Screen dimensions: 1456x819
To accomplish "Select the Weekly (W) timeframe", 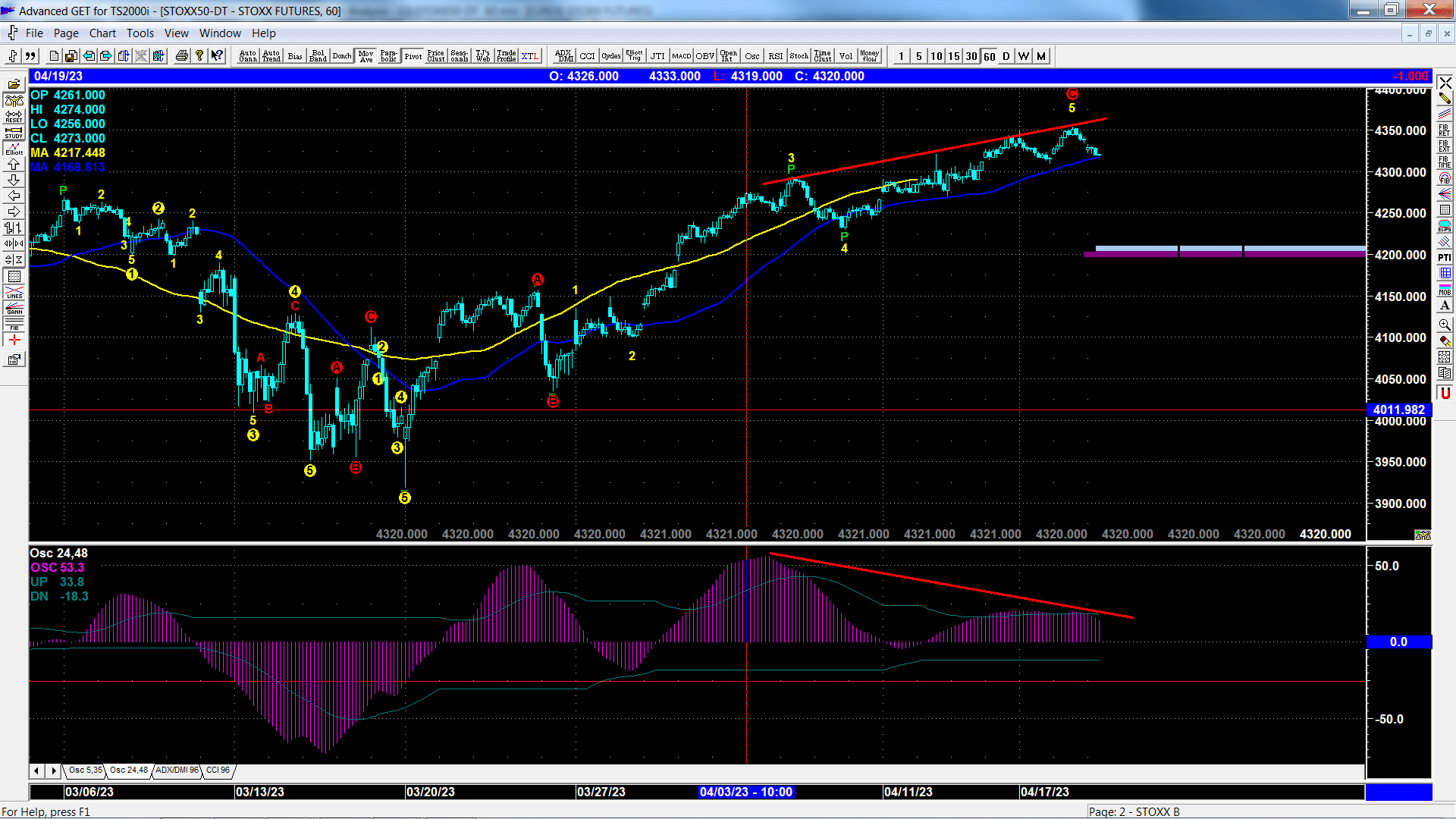I will [x=1024, y=56].
